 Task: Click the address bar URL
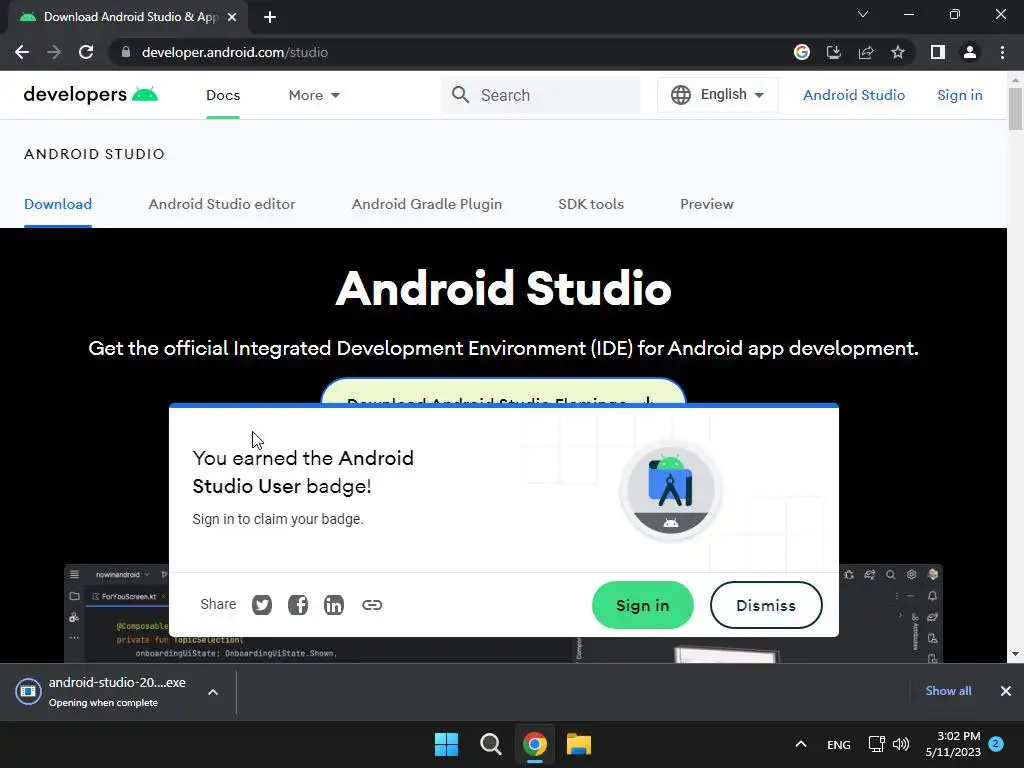click(x=234, y=52)
